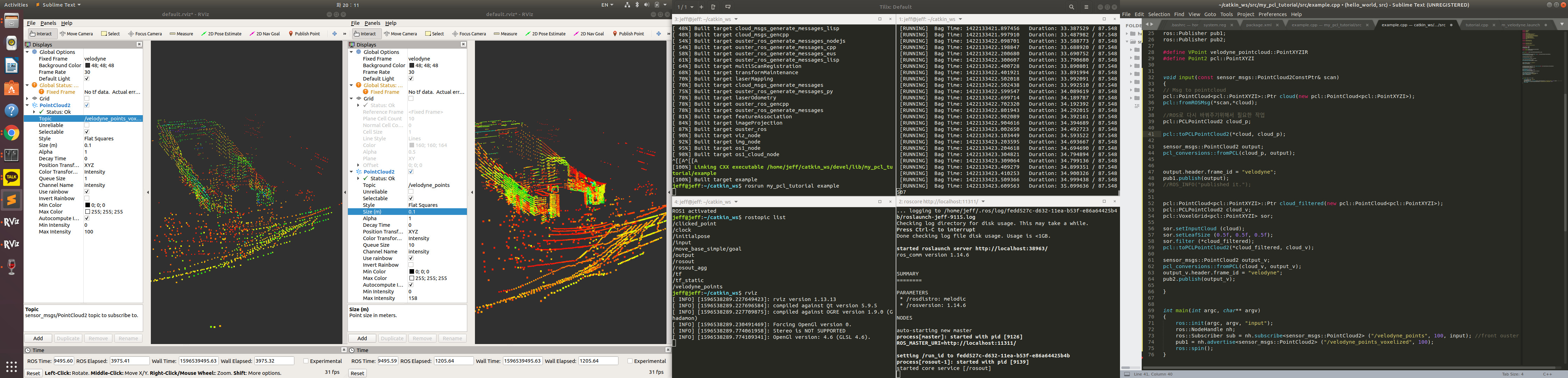Click Activities in top bar
This screenshot has height=378, width=1568.
pos(16,5)
